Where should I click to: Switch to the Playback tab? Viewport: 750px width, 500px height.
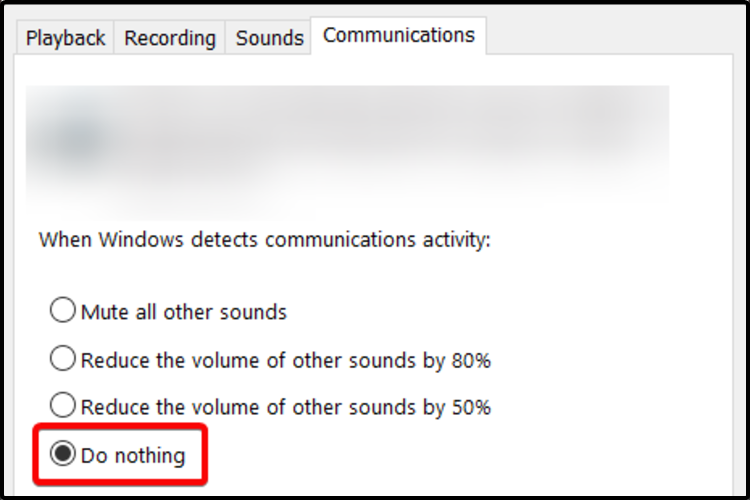pyautogui.click(x=65, y=38)
